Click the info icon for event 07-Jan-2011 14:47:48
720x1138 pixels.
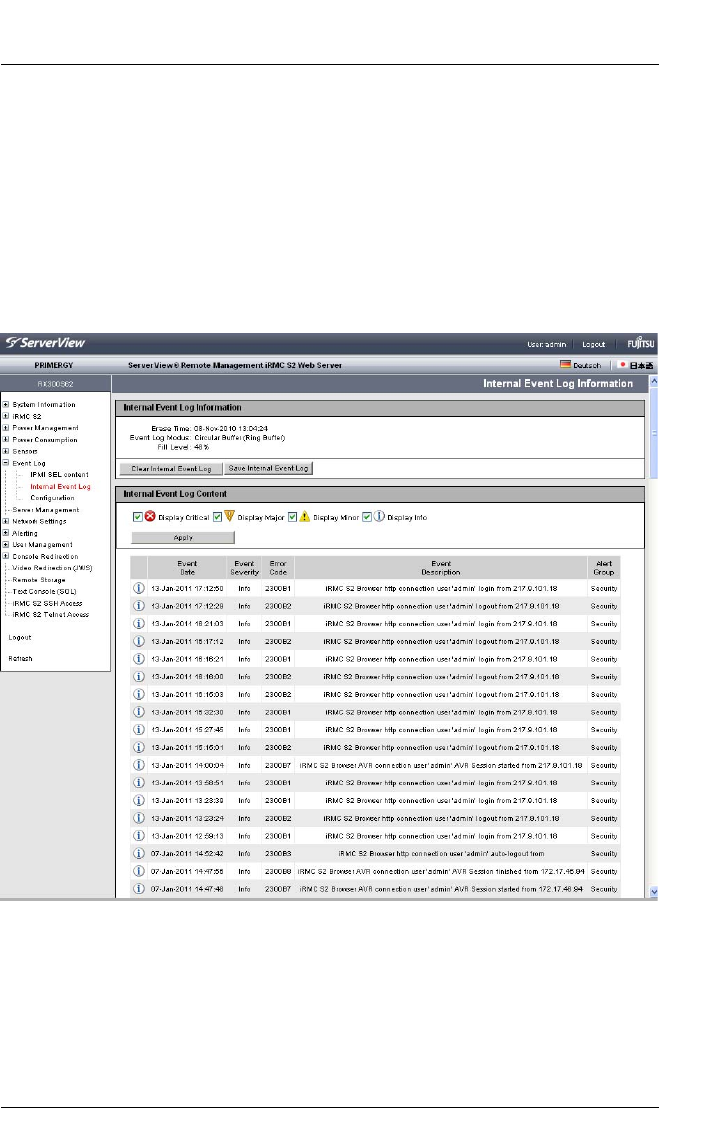[x=139, y=888]
